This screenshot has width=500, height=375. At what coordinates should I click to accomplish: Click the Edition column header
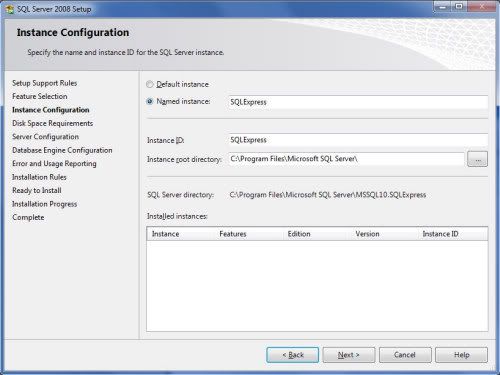coord(316,234)
